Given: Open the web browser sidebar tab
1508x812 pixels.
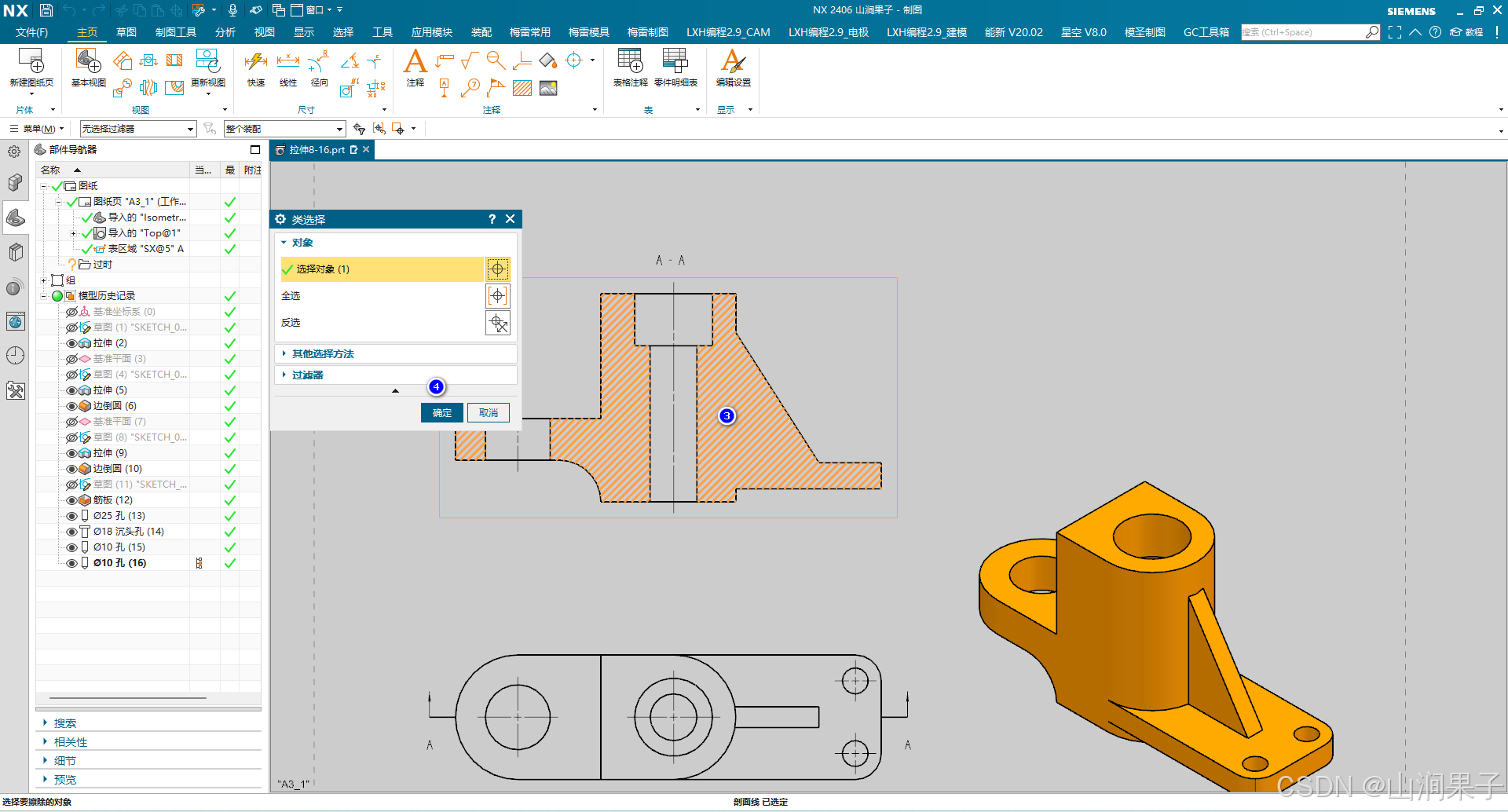Looking at the screenshot, I should click(x=15, y=321).
